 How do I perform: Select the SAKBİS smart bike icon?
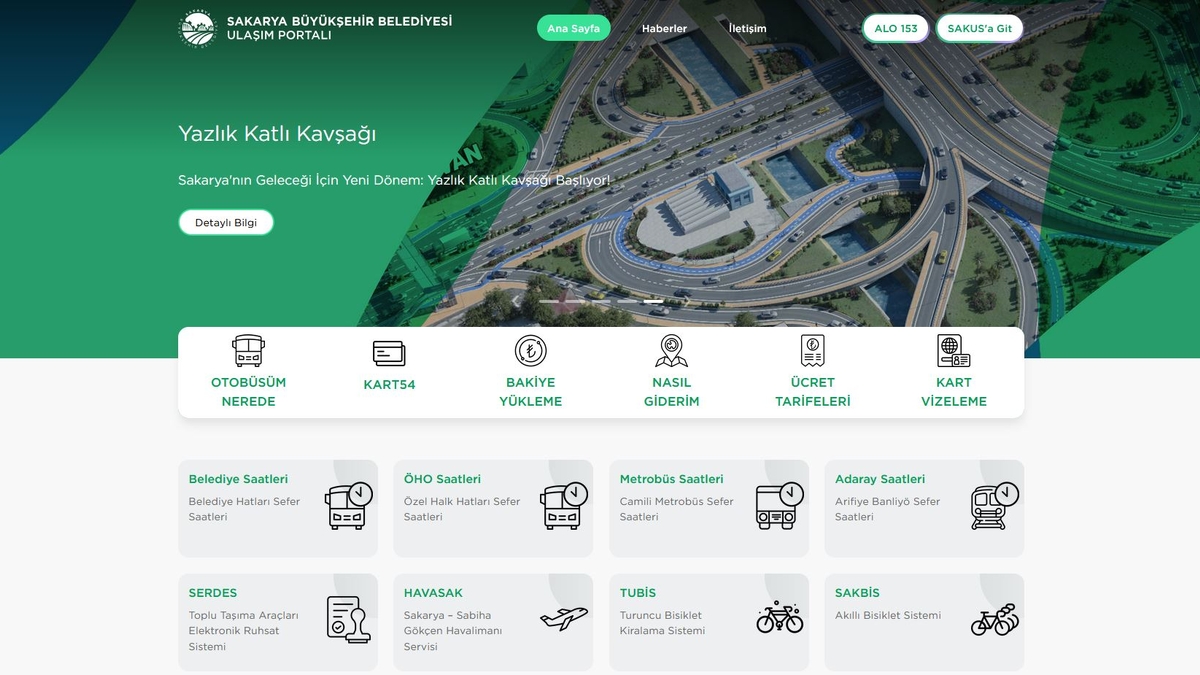coord(995,620)
